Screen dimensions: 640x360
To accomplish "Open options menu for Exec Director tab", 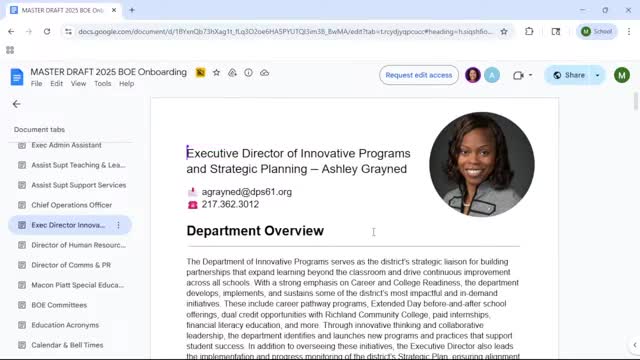I will coord(118,225).
